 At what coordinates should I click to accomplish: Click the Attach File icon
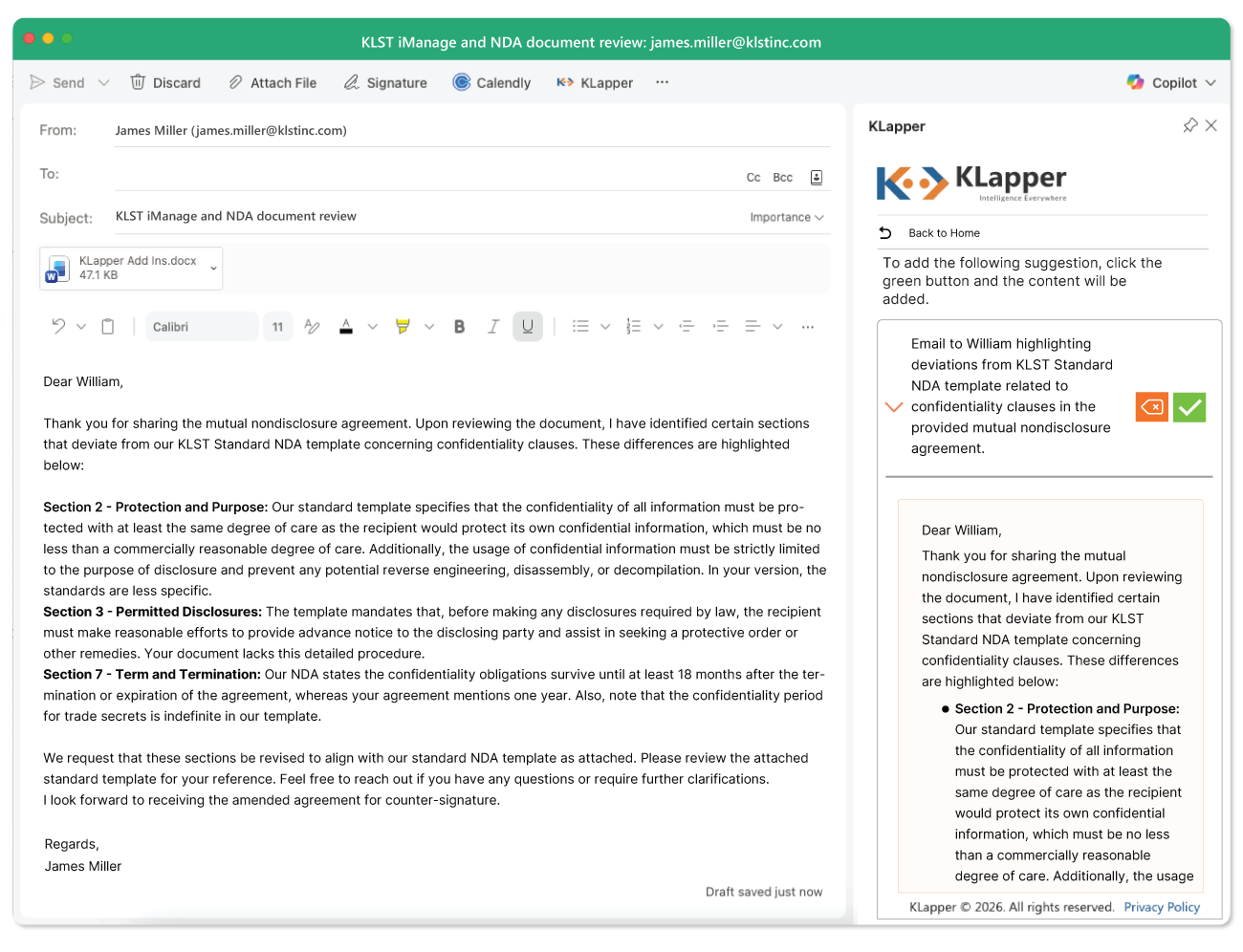click(x=234, y=82)
